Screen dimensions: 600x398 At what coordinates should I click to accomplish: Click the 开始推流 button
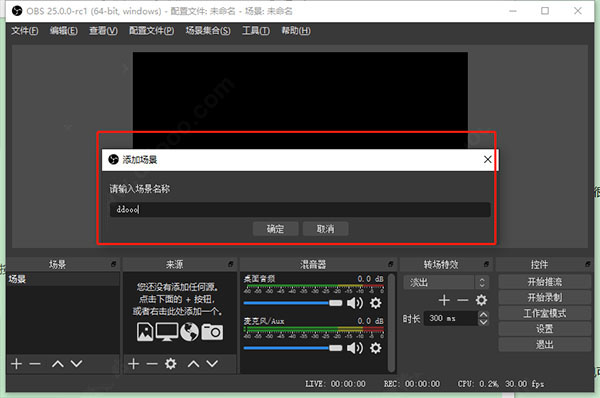coord(545,282)
